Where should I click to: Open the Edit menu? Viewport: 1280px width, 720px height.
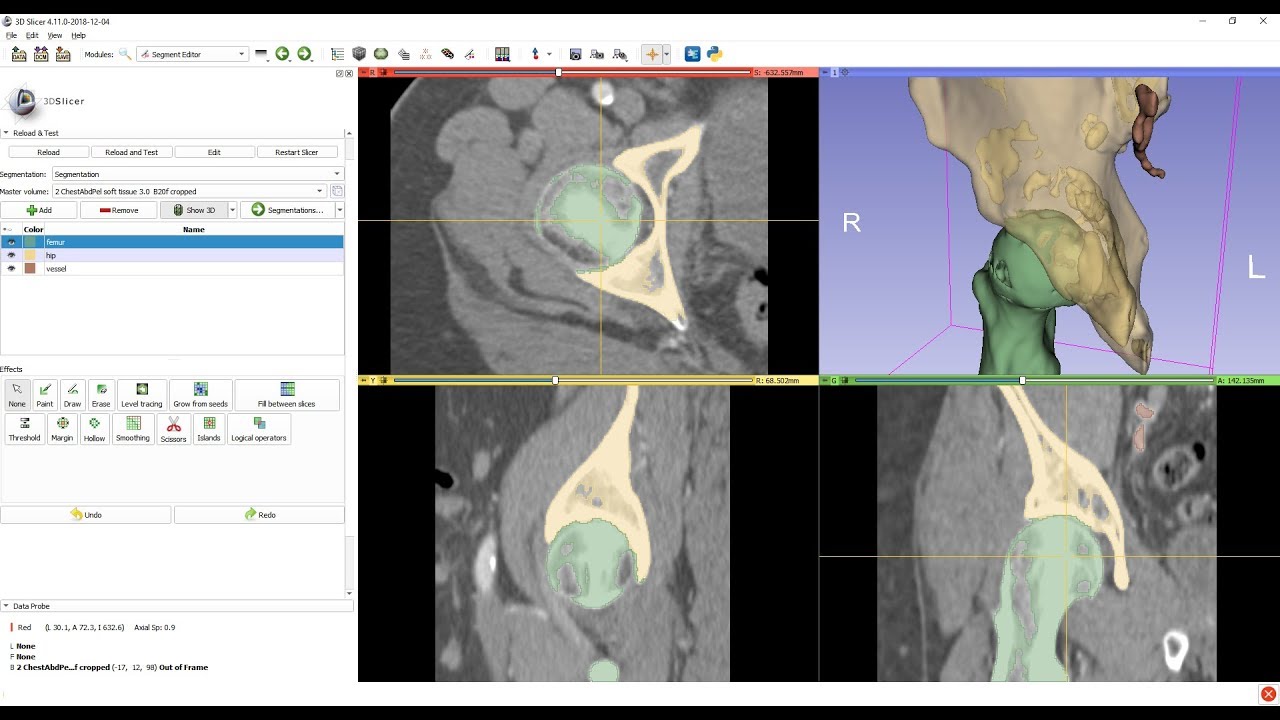(x=32, y=35)
